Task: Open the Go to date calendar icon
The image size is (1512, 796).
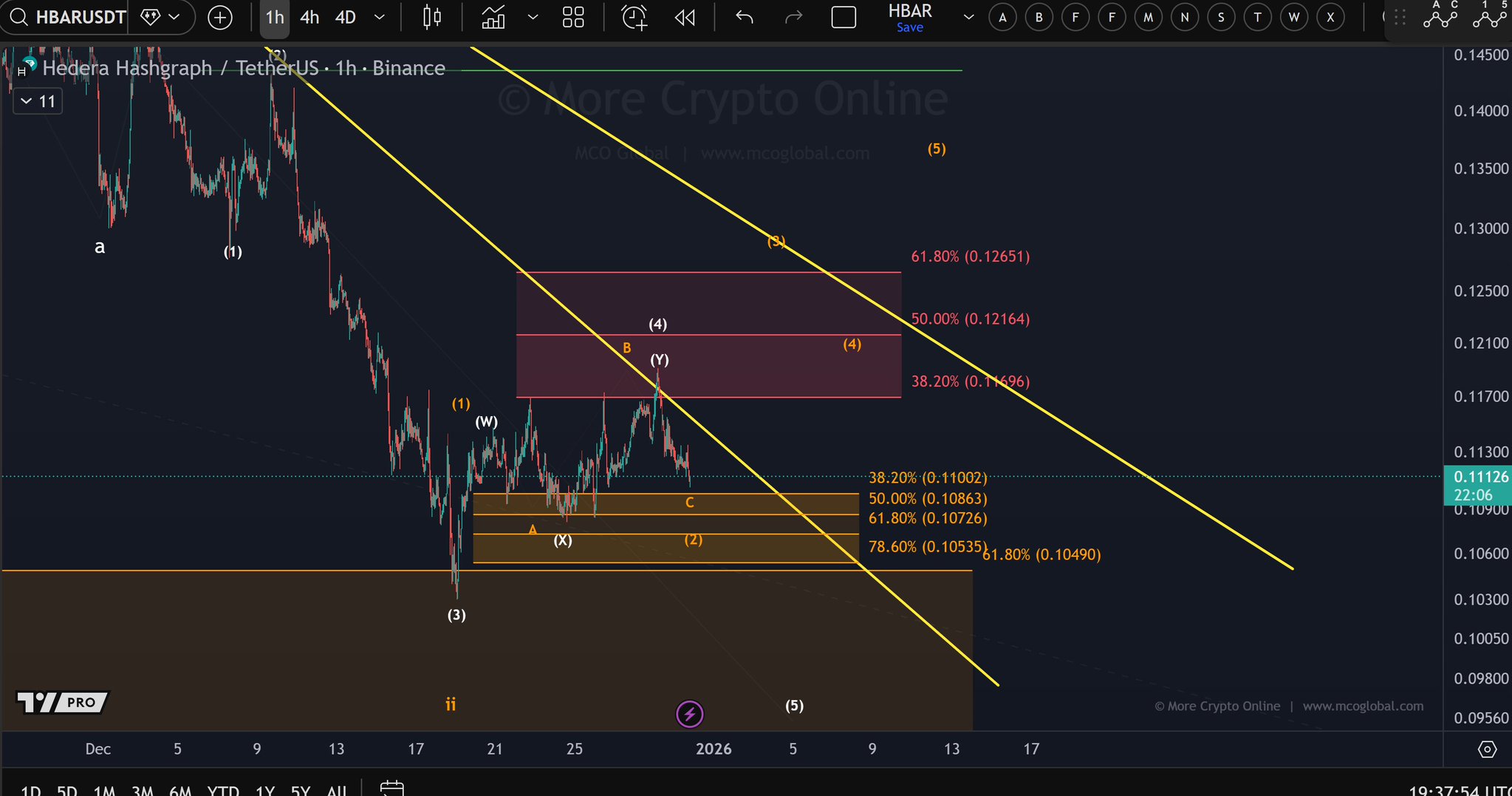Action: (391, 789)
